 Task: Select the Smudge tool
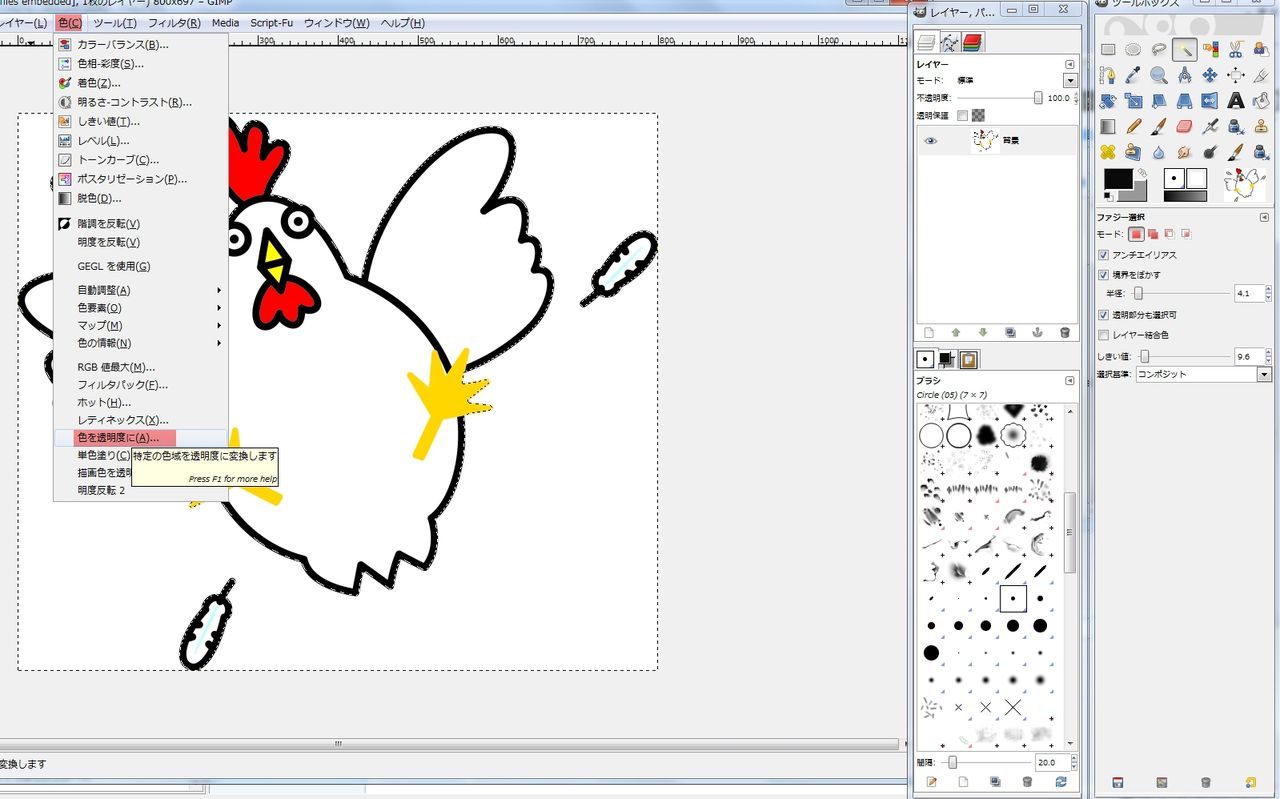point(1185,153)
